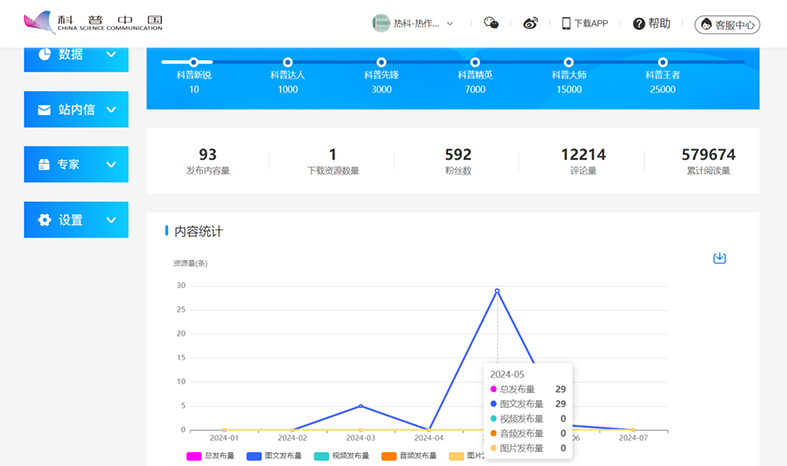Image resolution: width=787 pixels, height=466 pixels.
Task: Open the 站内信 menu item
Action: click(76, 110)
